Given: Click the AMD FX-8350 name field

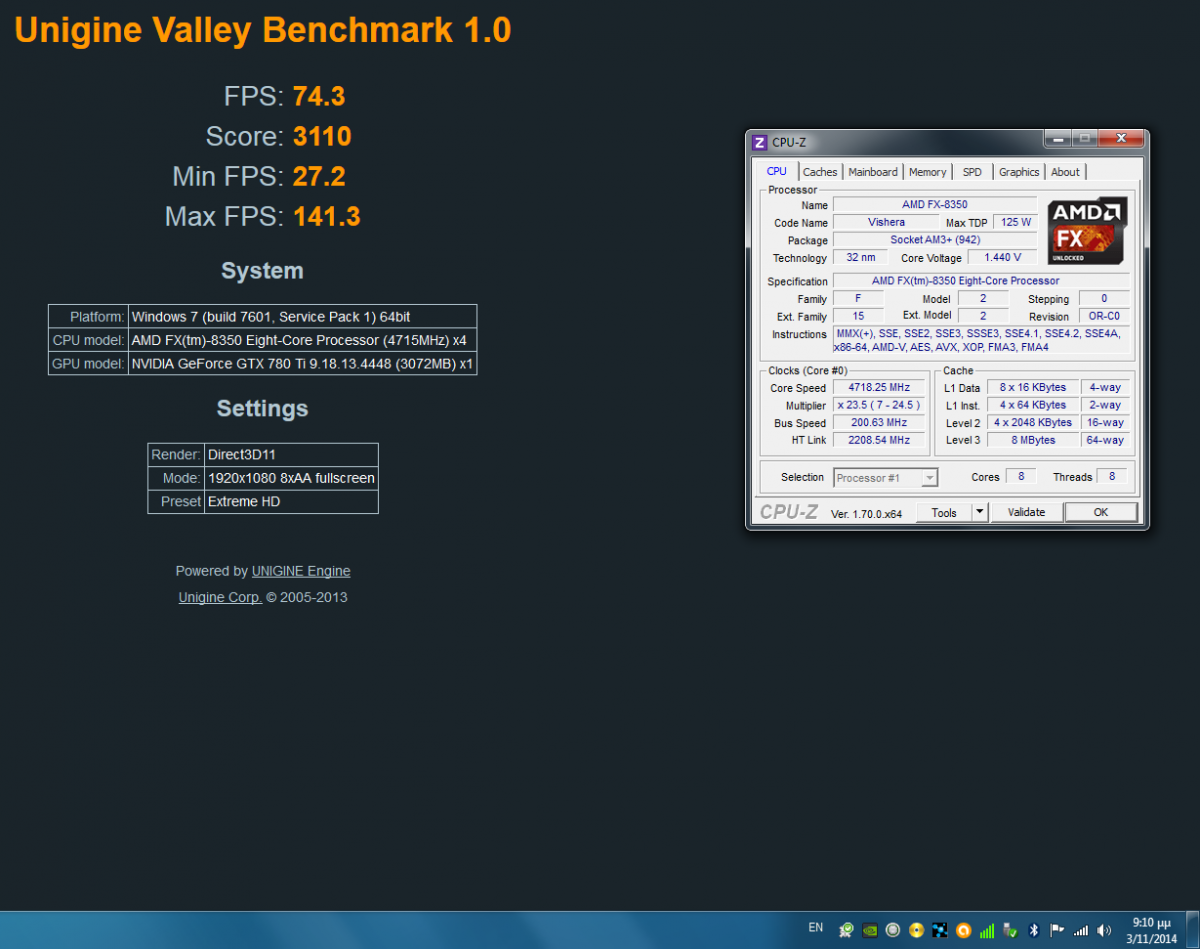Looking at the screenshot, I should point(935,205).
